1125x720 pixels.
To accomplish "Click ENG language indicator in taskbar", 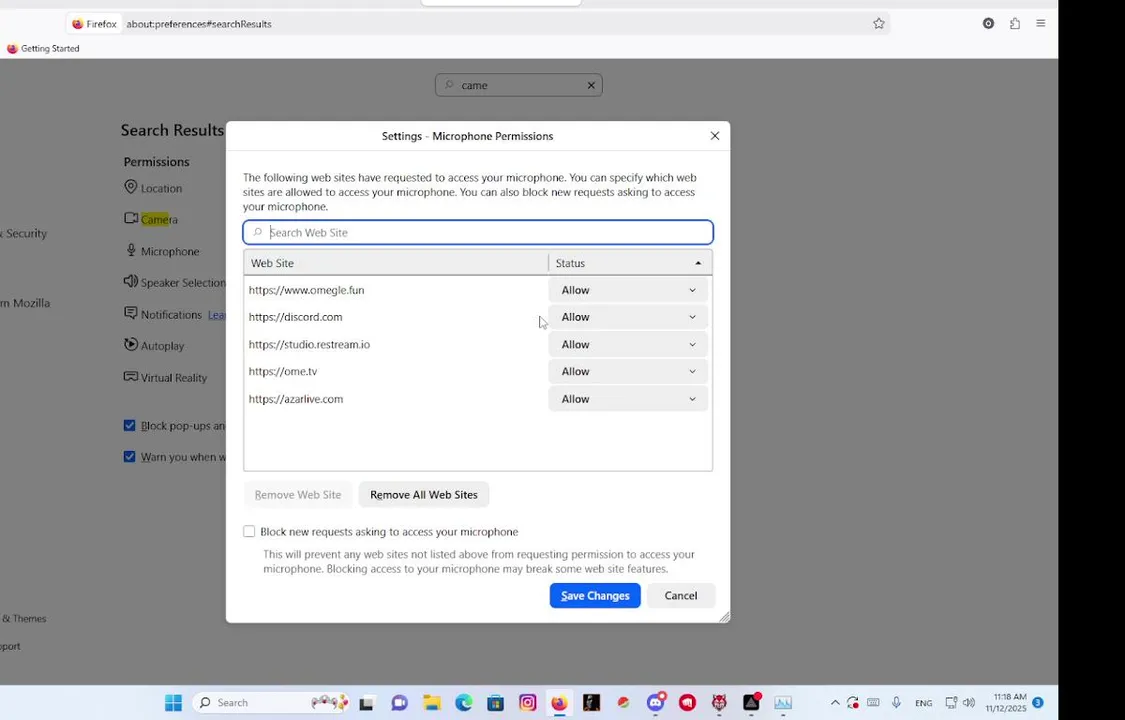I will click(924, 704).
